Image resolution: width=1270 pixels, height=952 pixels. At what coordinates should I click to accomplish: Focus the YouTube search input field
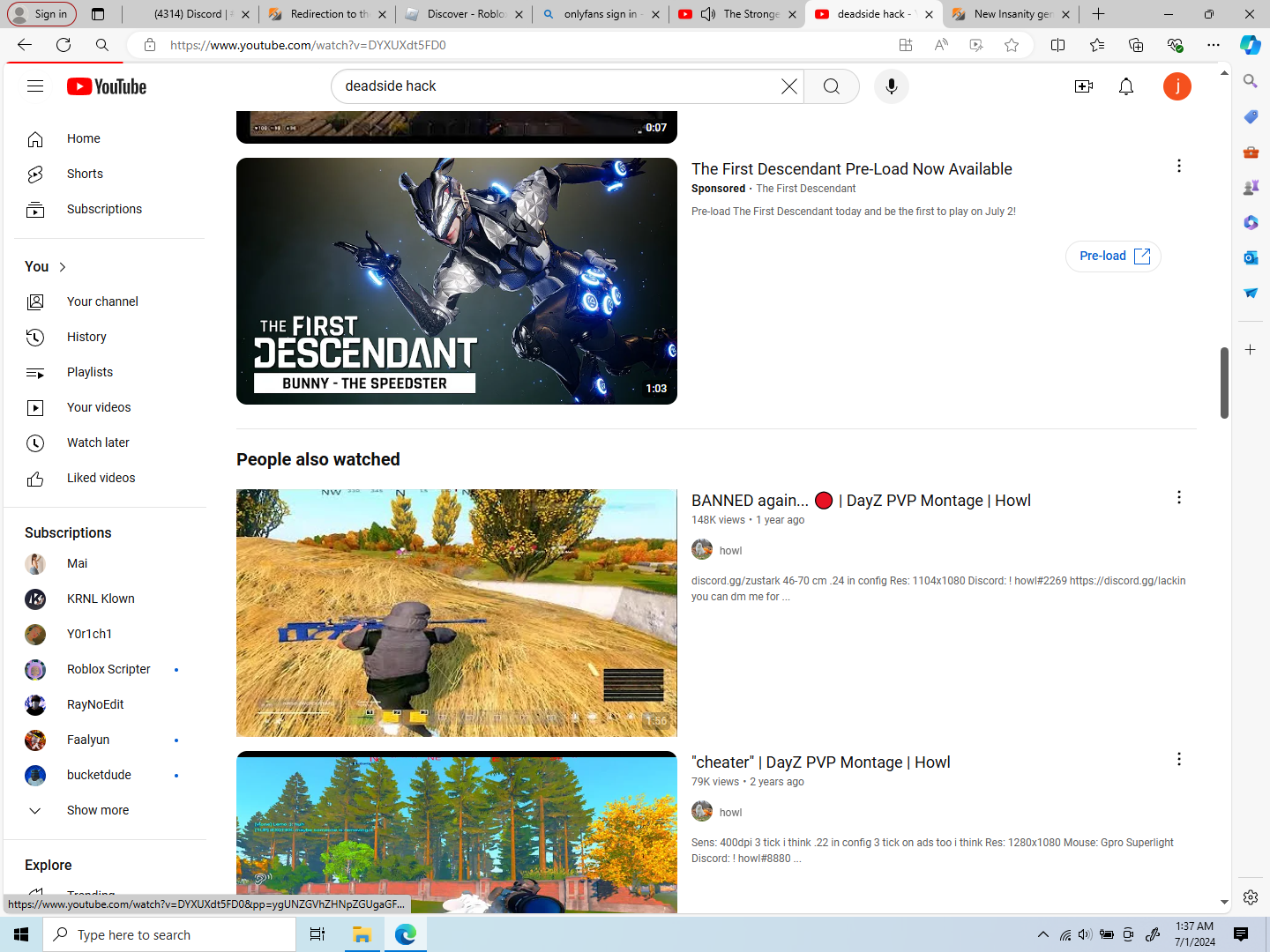click(557, 86)
